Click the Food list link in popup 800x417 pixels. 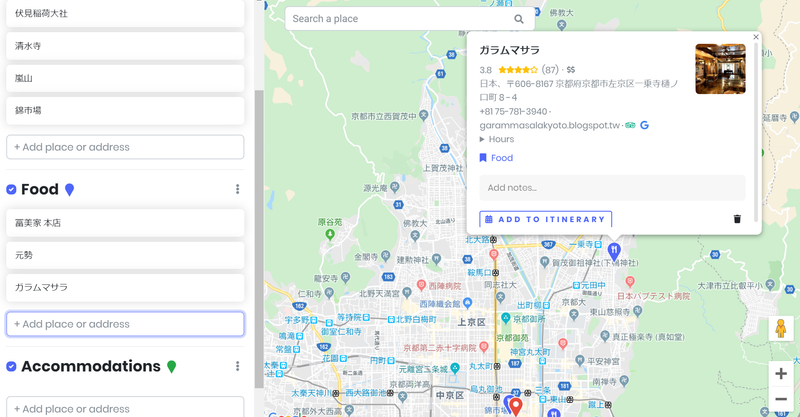[502, 158]
